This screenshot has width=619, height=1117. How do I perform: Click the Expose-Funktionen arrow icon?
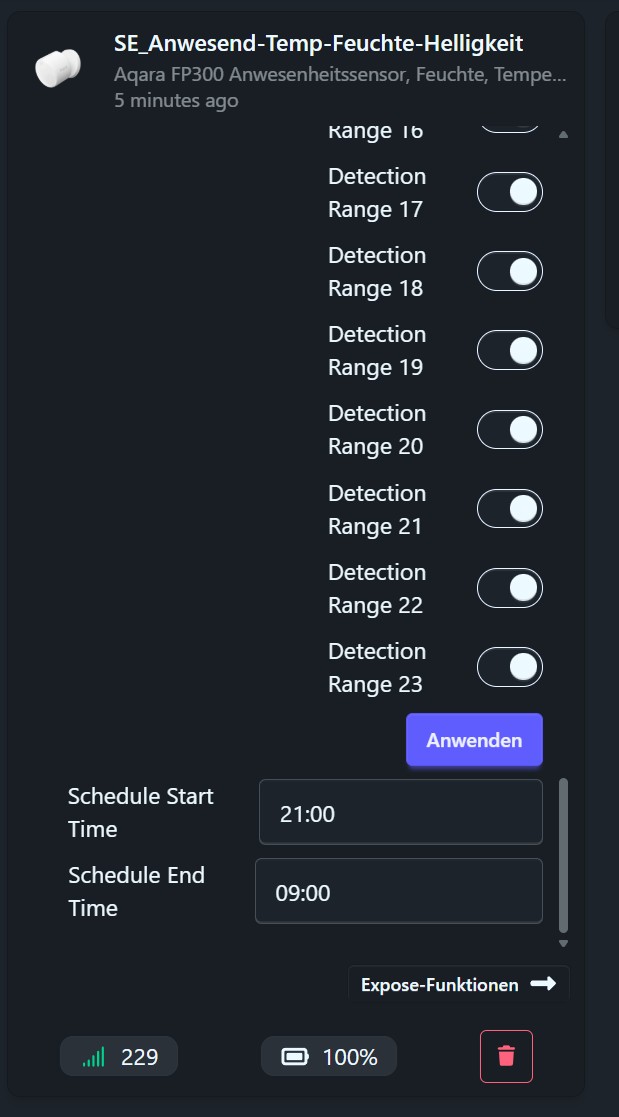pos(543,984)
